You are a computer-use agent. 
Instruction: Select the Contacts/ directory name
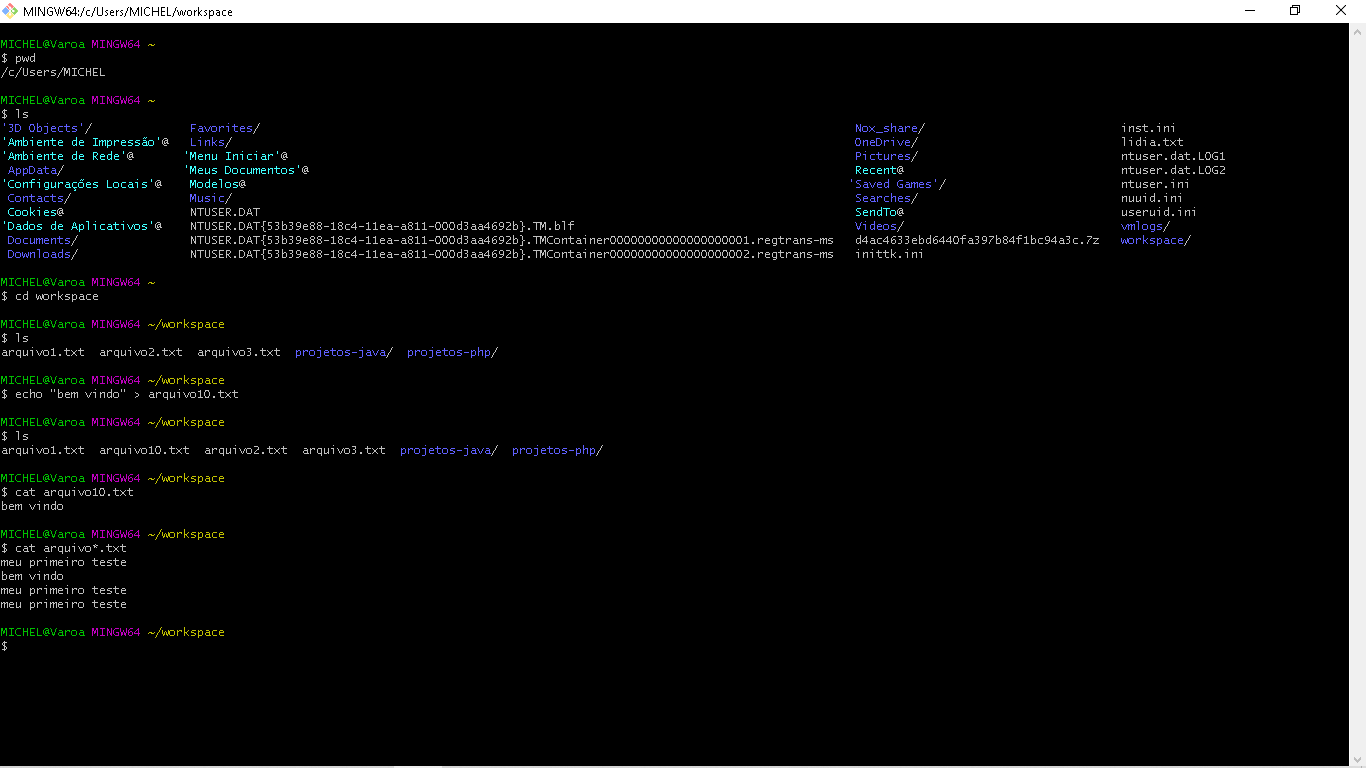click(39, 198)
